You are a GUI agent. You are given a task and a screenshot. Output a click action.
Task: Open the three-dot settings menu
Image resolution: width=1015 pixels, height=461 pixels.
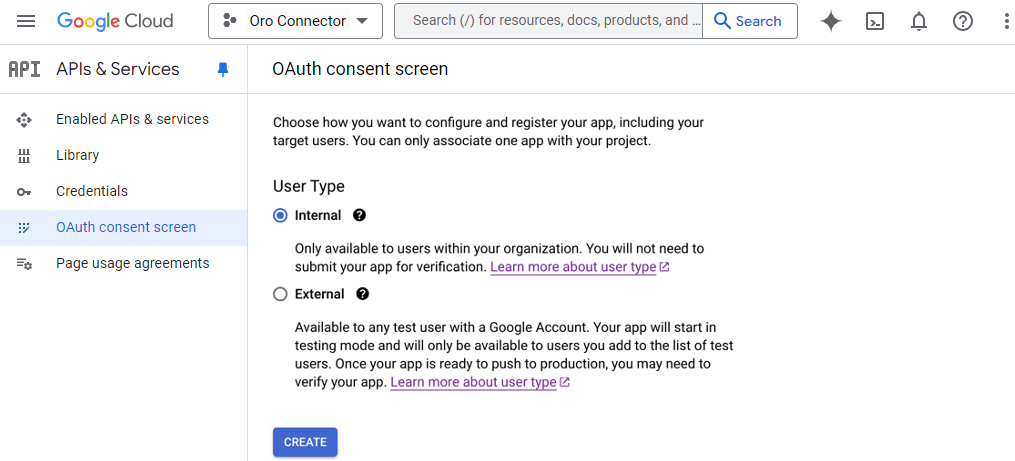coord(1005,21)
